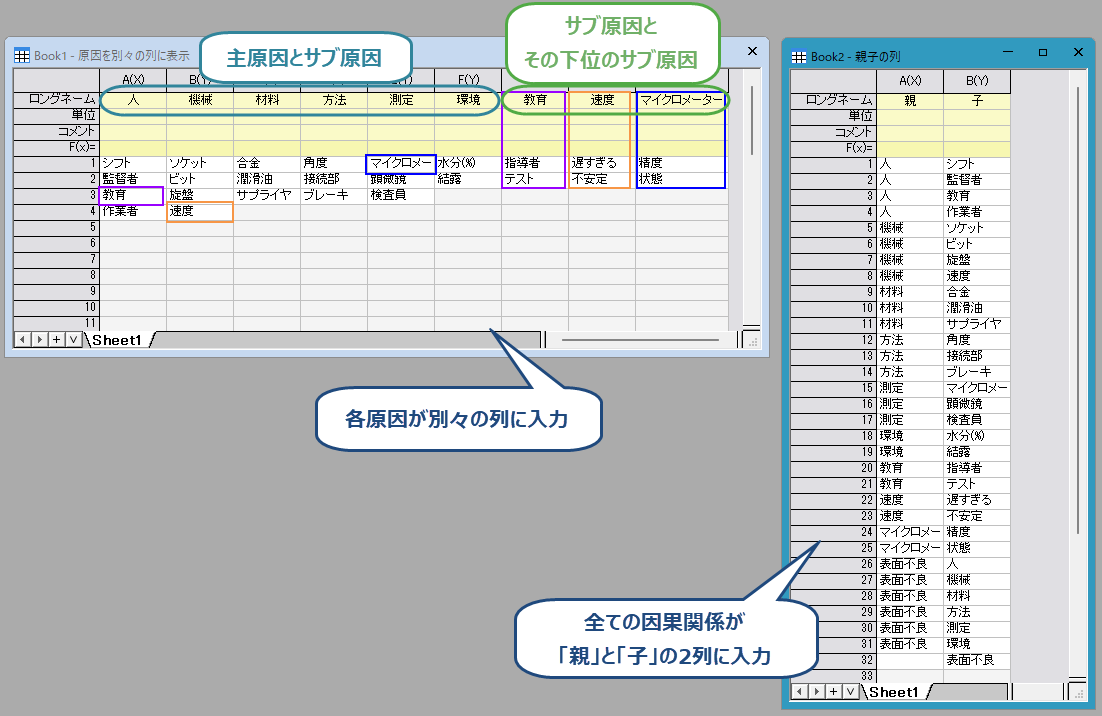Screen dimensions: 1102x716
Task: Click the vertical scrollbar in Book2
Action: (1077, 300)
